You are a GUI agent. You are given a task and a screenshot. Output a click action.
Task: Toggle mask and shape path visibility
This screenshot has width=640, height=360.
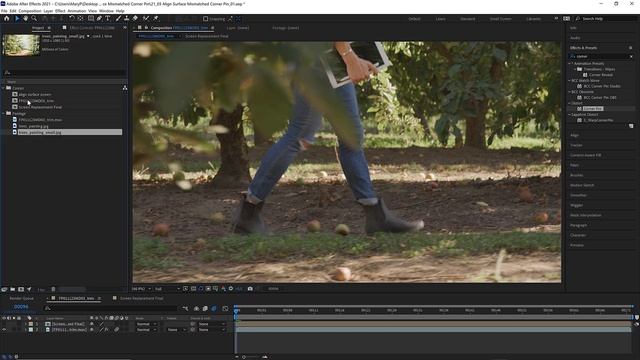(x=201, y=289)
